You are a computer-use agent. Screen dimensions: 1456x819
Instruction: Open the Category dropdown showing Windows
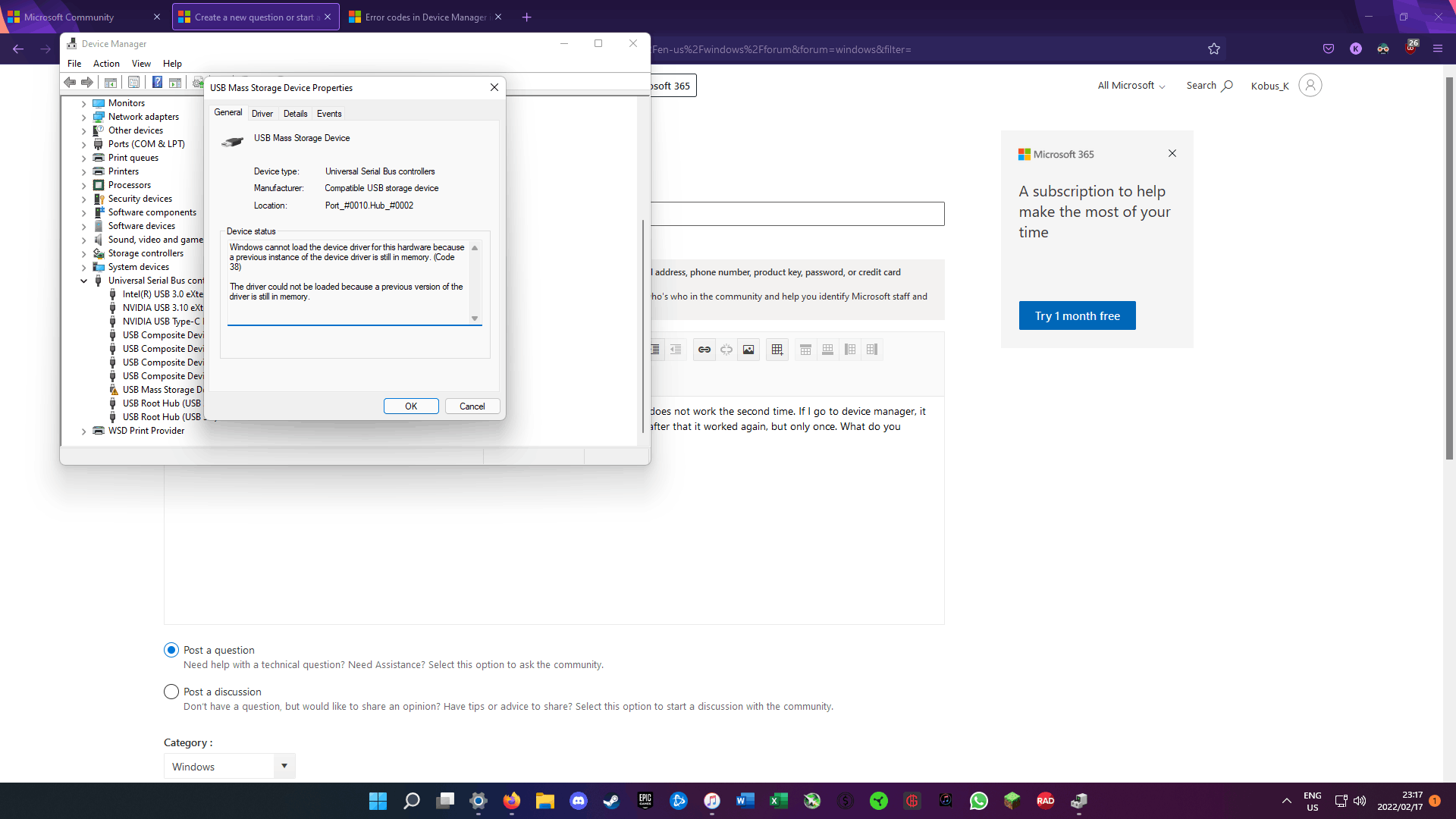pyautogui.click(x=229, y=767)
